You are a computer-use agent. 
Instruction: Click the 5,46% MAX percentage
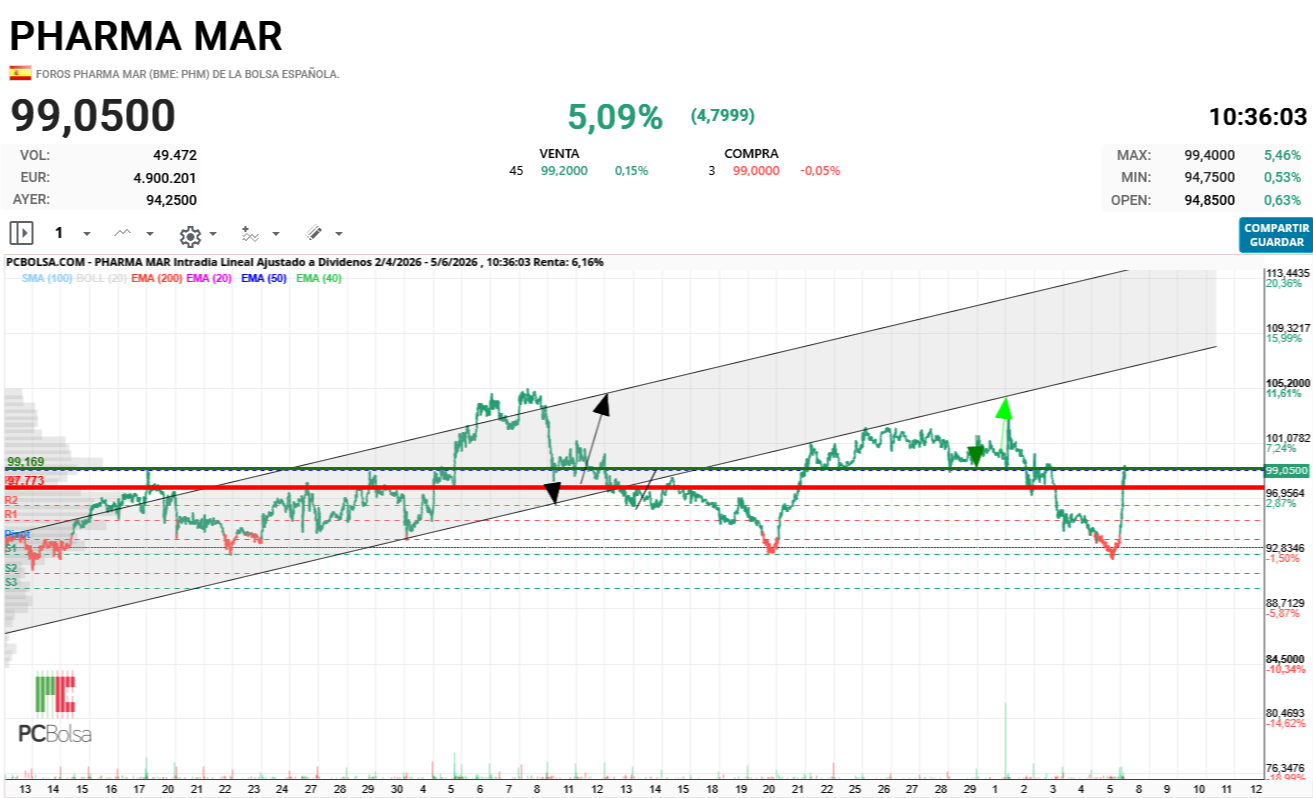pyautogui.click(x=1285, y=155)
